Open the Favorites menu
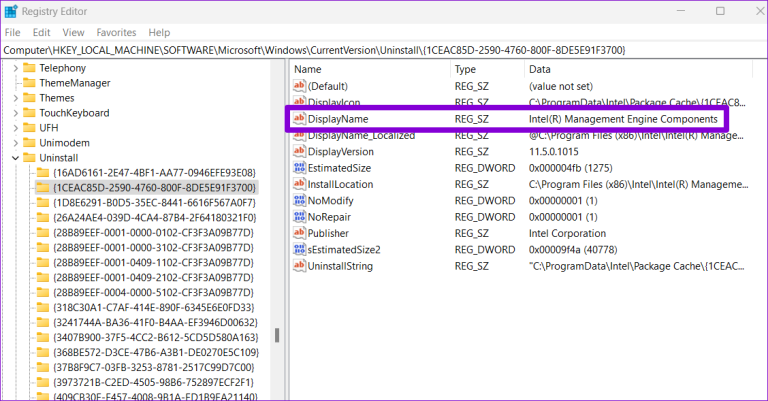768x401 pixels. tap(116, 32)
